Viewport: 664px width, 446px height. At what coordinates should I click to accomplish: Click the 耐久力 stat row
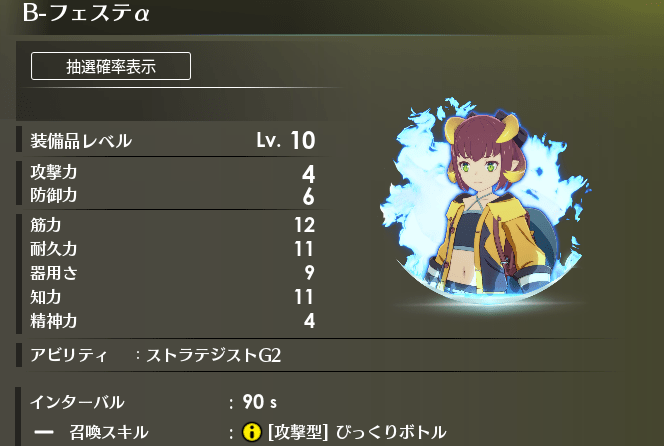173,249
